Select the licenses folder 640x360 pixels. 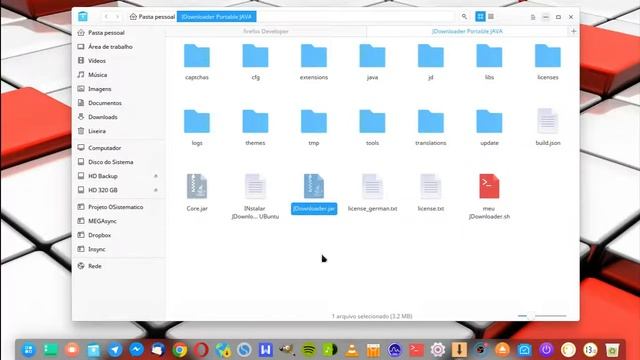tap(548, 56)
